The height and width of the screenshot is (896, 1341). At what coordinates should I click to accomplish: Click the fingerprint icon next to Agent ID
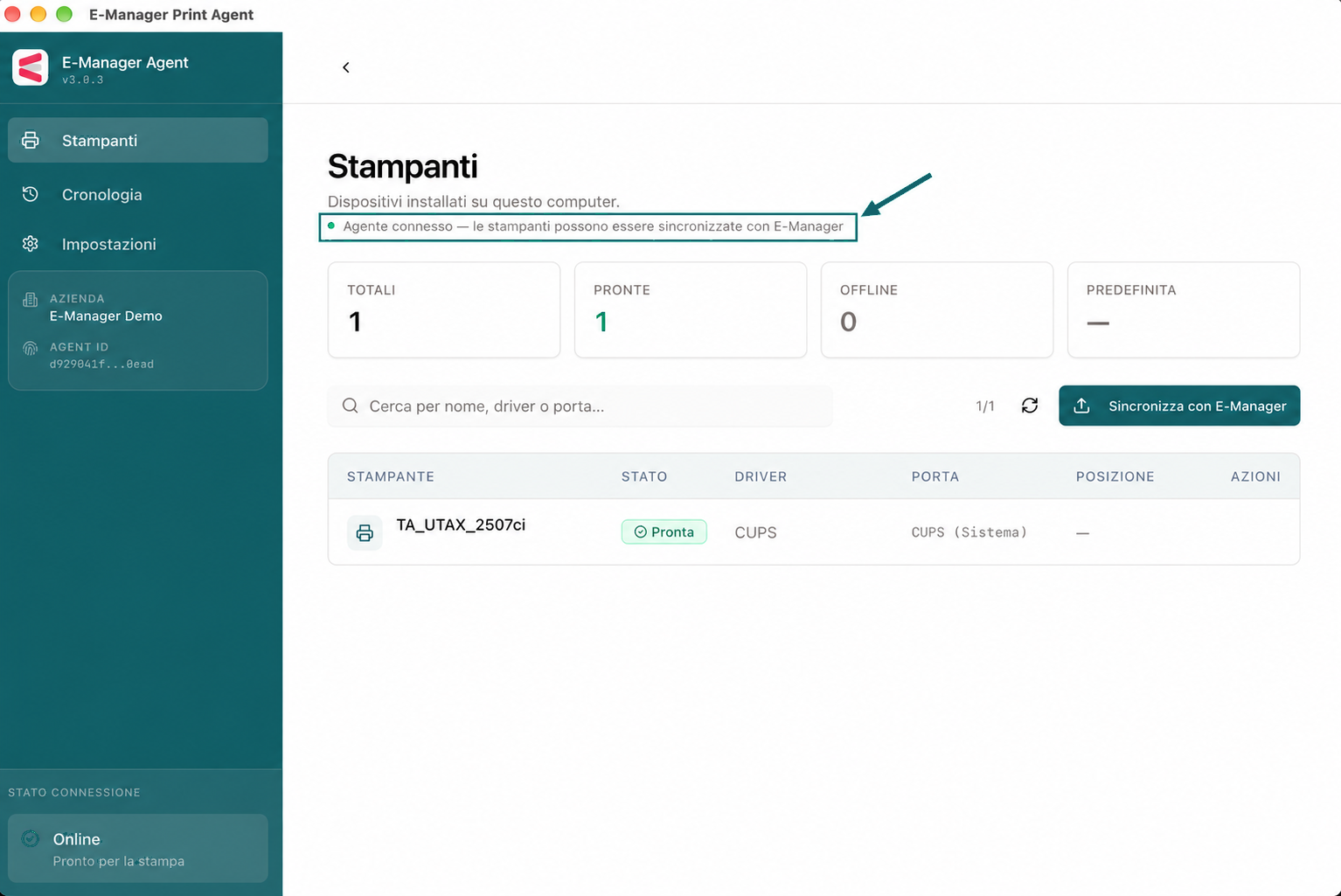[31, 348]
